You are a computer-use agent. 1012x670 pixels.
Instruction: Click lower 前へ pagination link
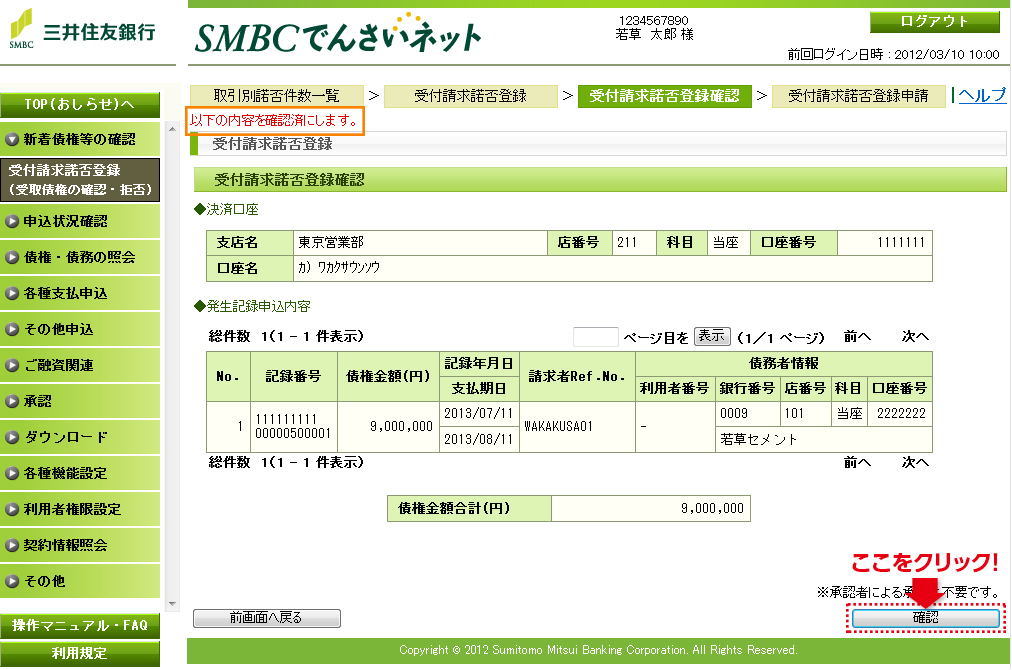tap(857, 463)
